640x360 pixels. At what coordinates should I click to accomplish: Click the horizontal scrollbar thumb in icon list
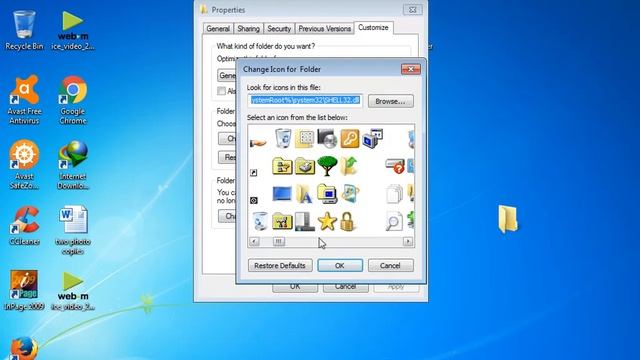click(x=279, y=242)
